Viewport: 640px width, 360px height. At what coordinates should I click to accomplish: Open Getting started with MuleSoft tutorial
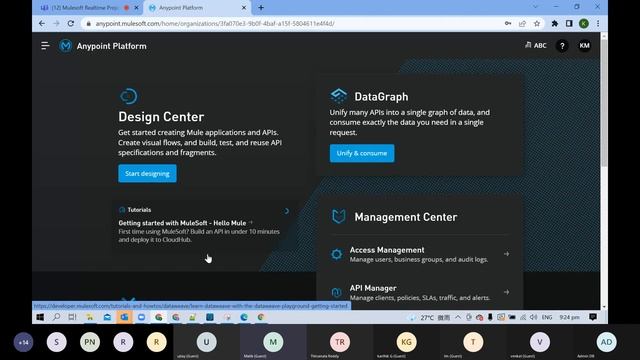click(182, 223)
